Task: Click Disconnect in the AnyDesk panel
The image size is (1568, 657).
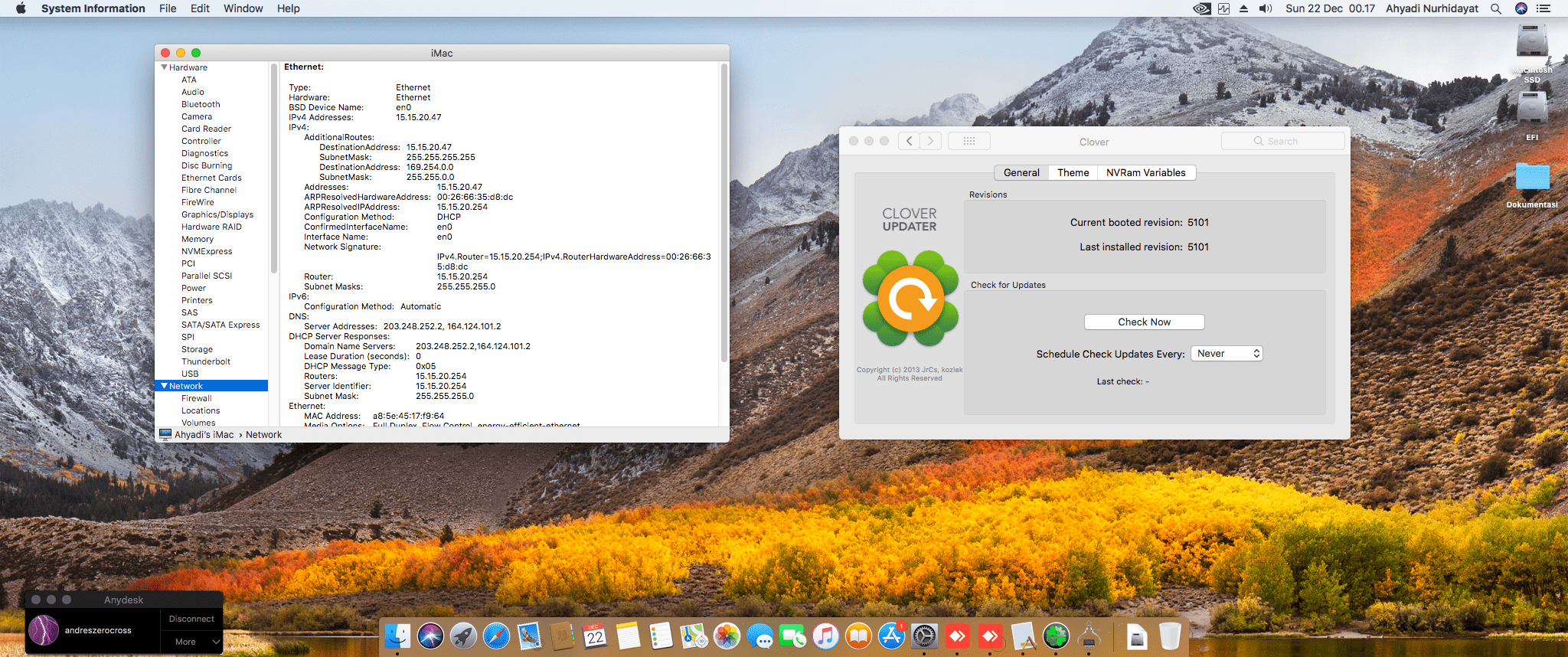Action: coord(191,619)
